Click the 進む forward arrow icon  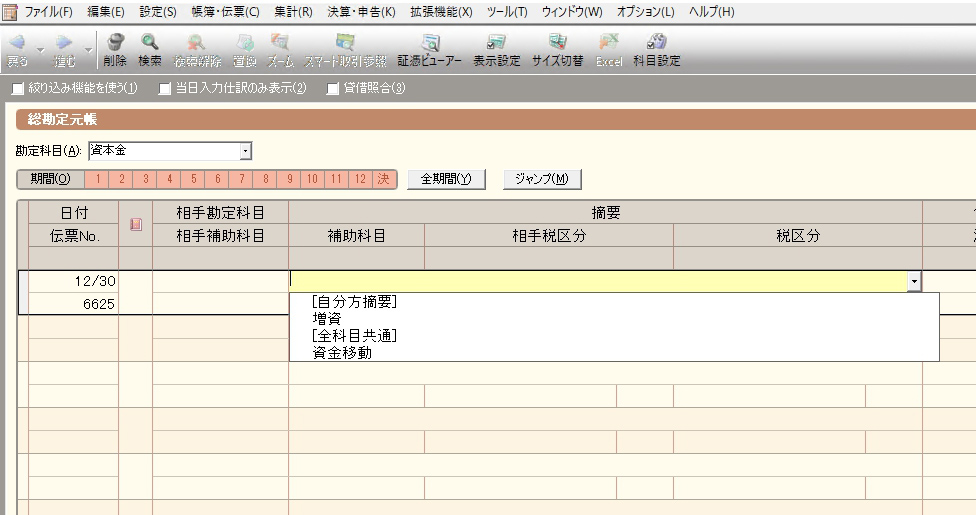(63, 43)
